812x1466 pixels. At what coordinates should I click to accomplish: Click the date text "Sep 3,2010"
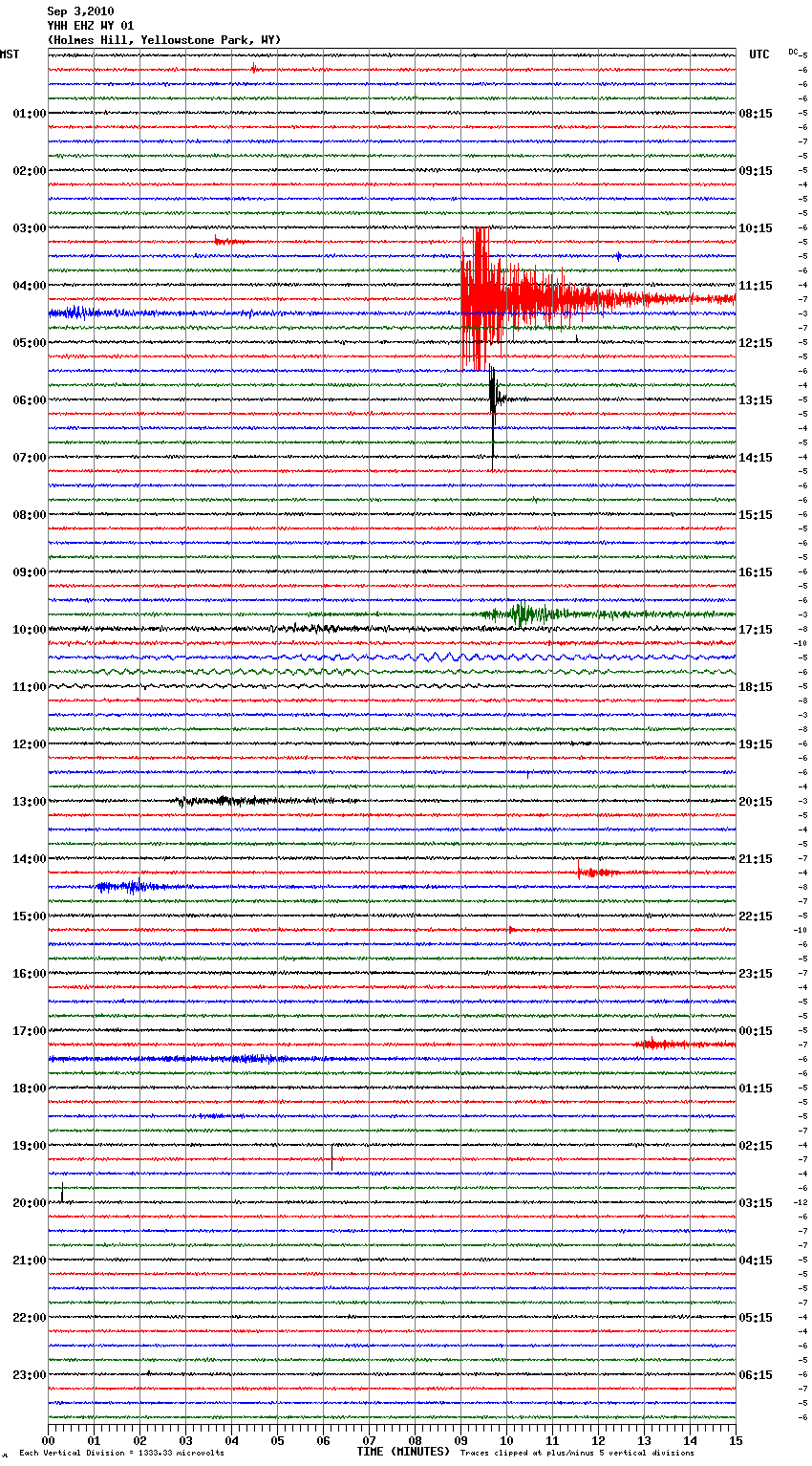pos(80,11)
